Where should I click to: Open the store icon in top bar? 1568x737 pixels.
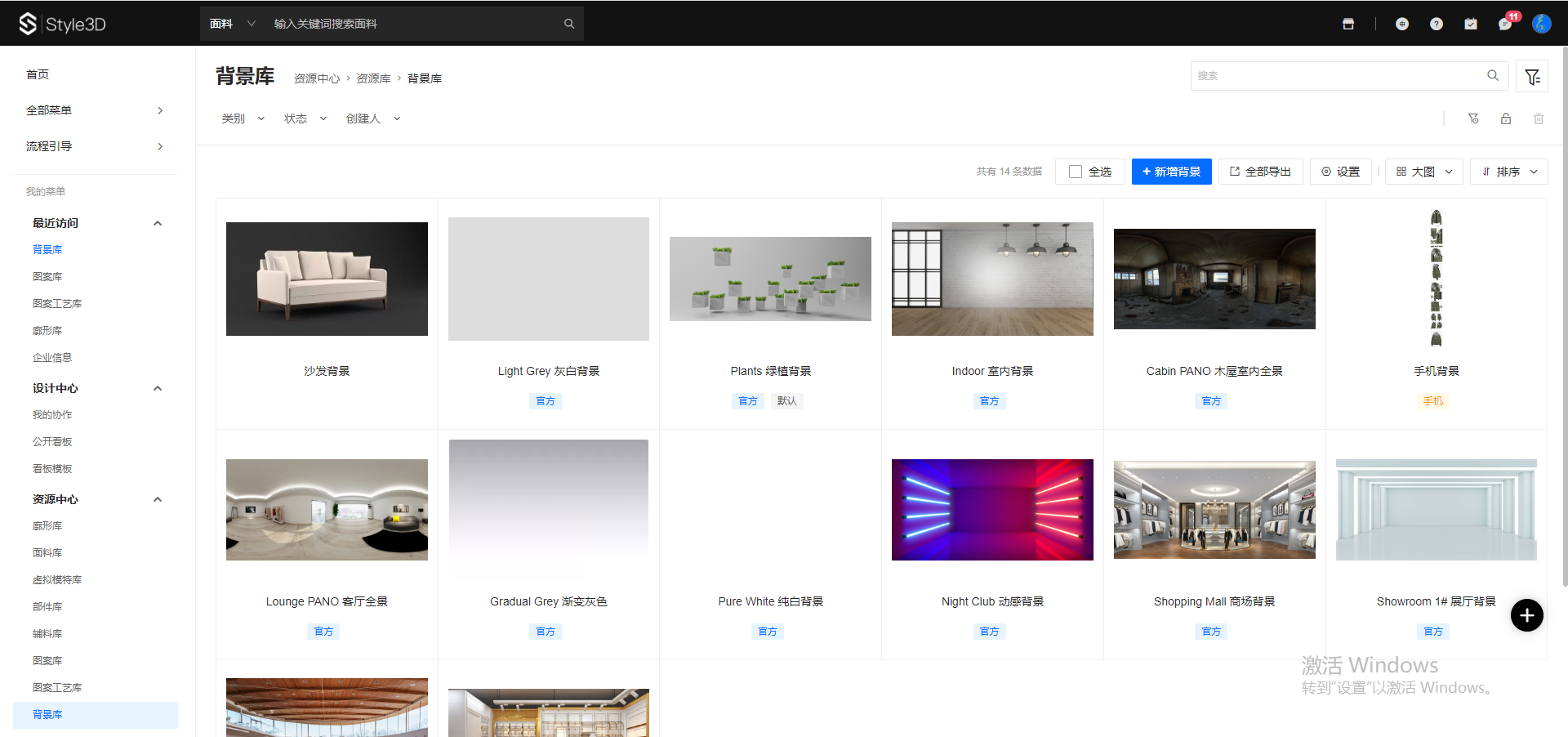pos(1348,24)
